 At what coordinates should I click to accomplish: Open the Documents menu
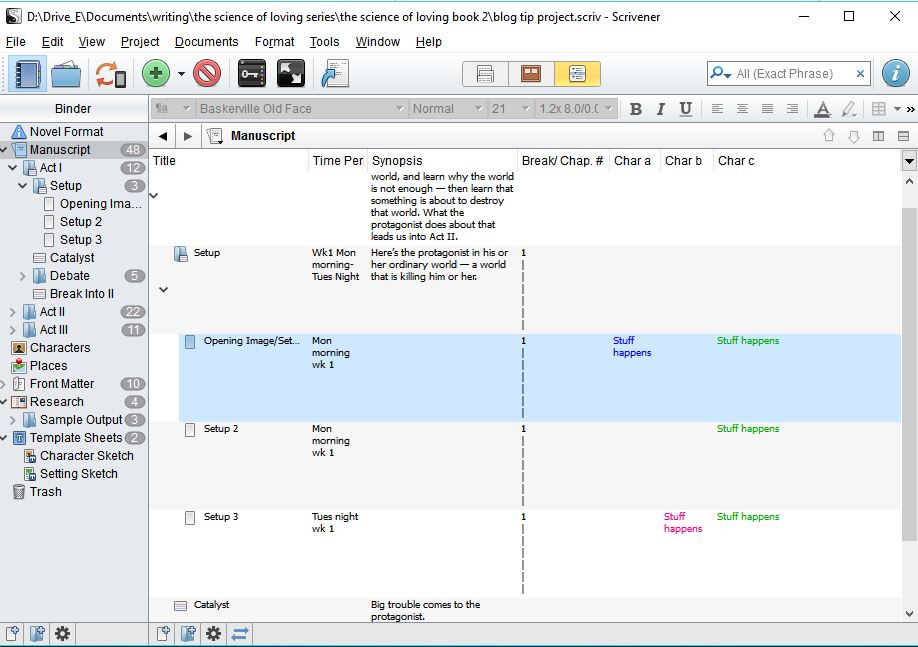pyautogui.click(x=206, y=42)
